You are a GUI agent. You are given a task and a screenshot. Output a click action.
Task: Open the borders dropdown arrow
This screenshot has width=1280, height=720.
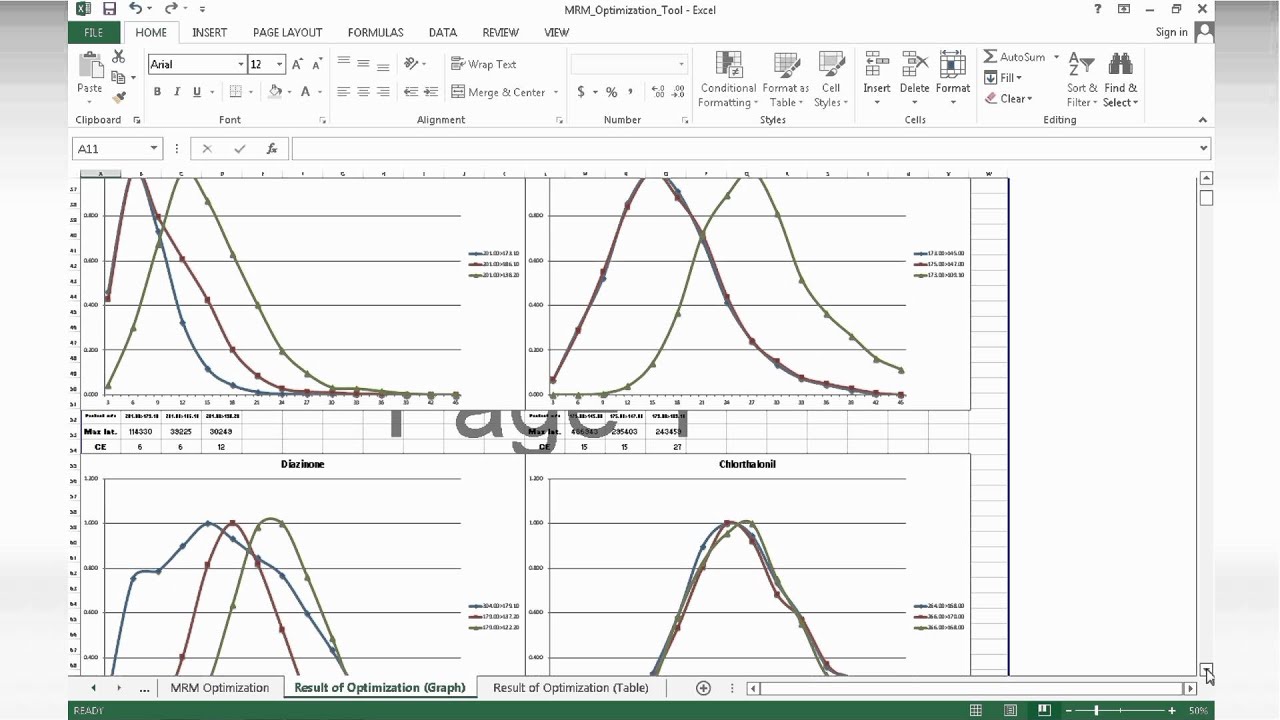point(251,92)
